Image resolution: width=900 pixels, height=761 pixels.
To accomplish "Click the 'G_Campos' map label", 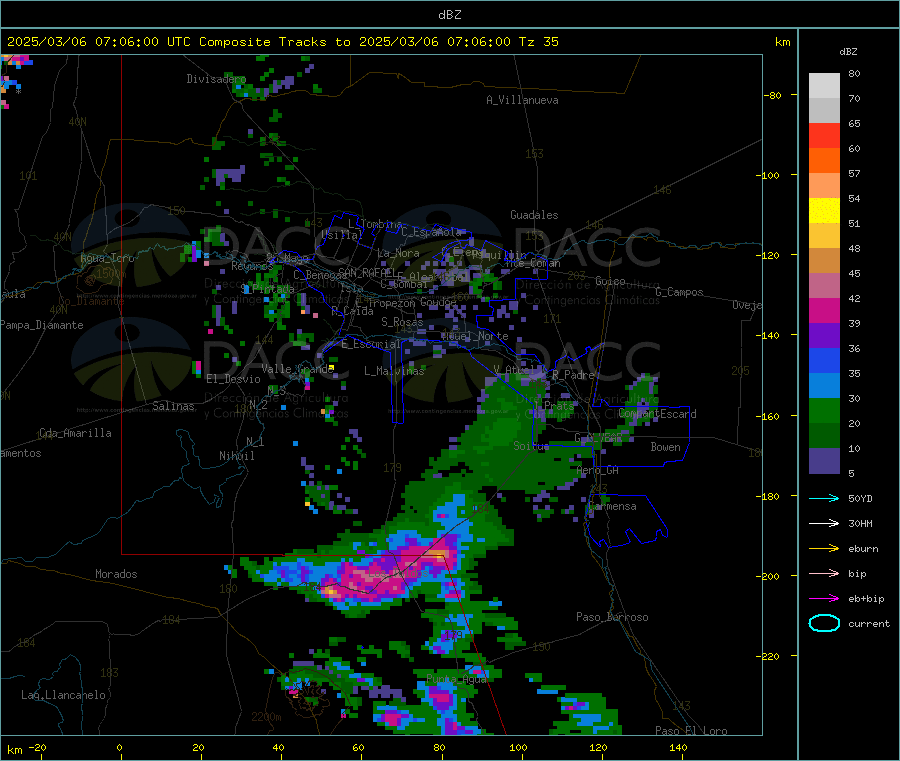I will (x=679, y=292).
